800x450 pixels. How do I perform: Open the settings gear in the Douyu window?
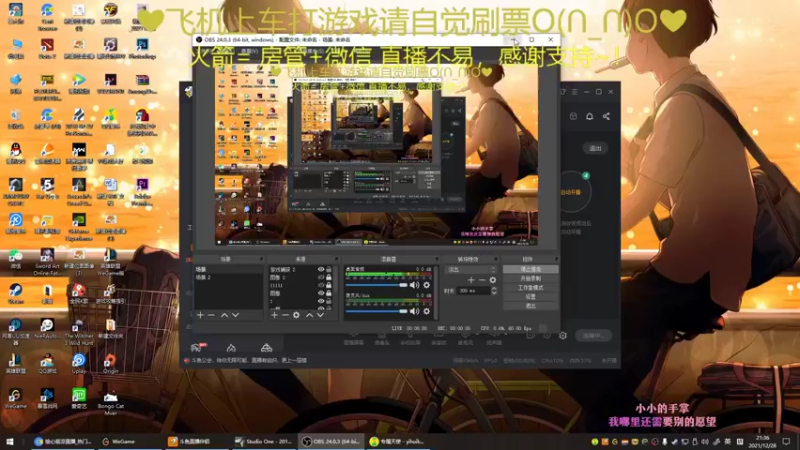563,335
